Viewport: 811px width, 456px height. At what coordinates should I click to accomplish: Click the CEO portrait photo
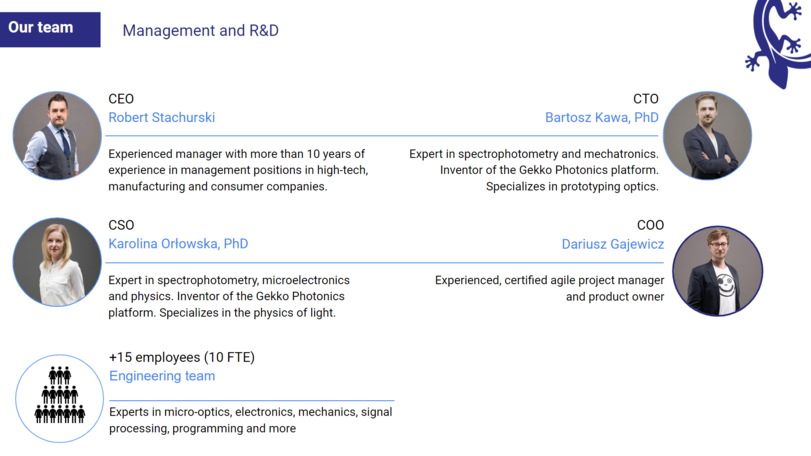[x=57, y=135]
